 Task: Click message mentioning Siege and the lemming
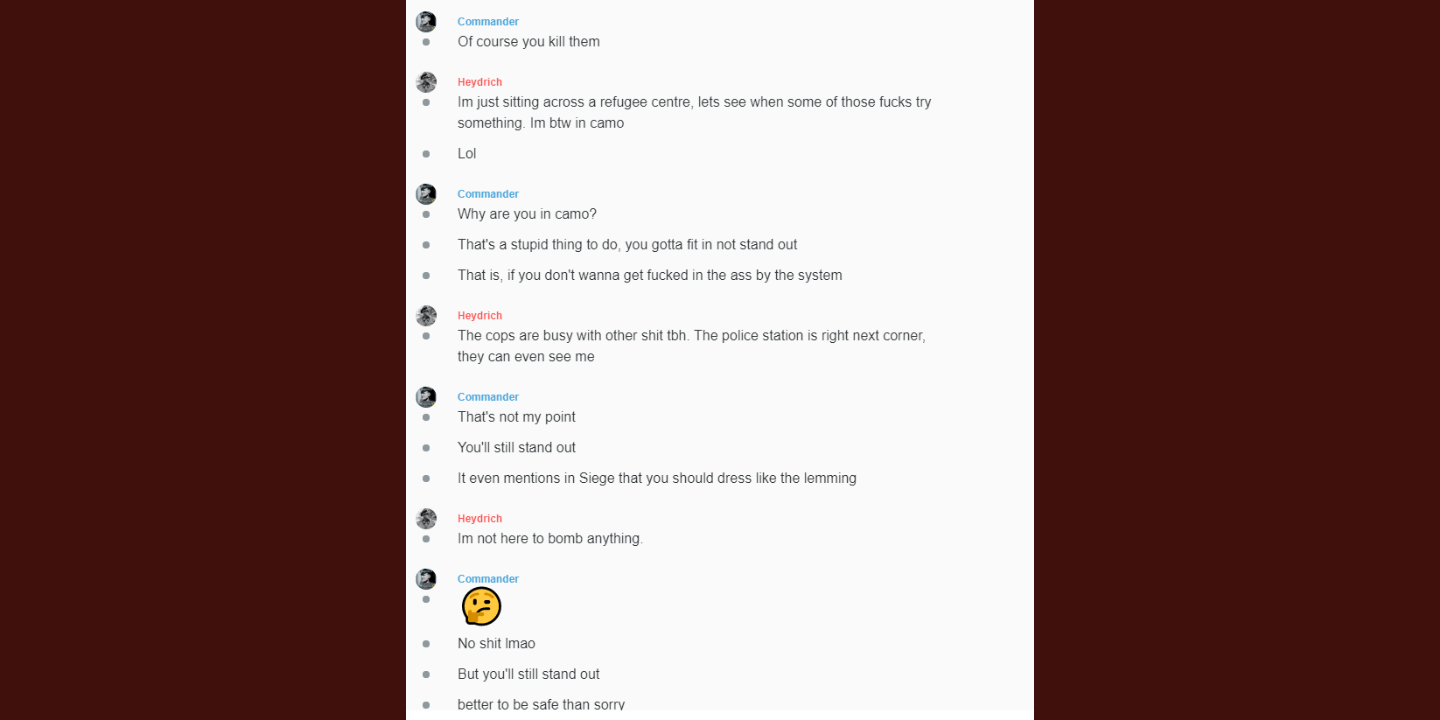click(657, 478)
